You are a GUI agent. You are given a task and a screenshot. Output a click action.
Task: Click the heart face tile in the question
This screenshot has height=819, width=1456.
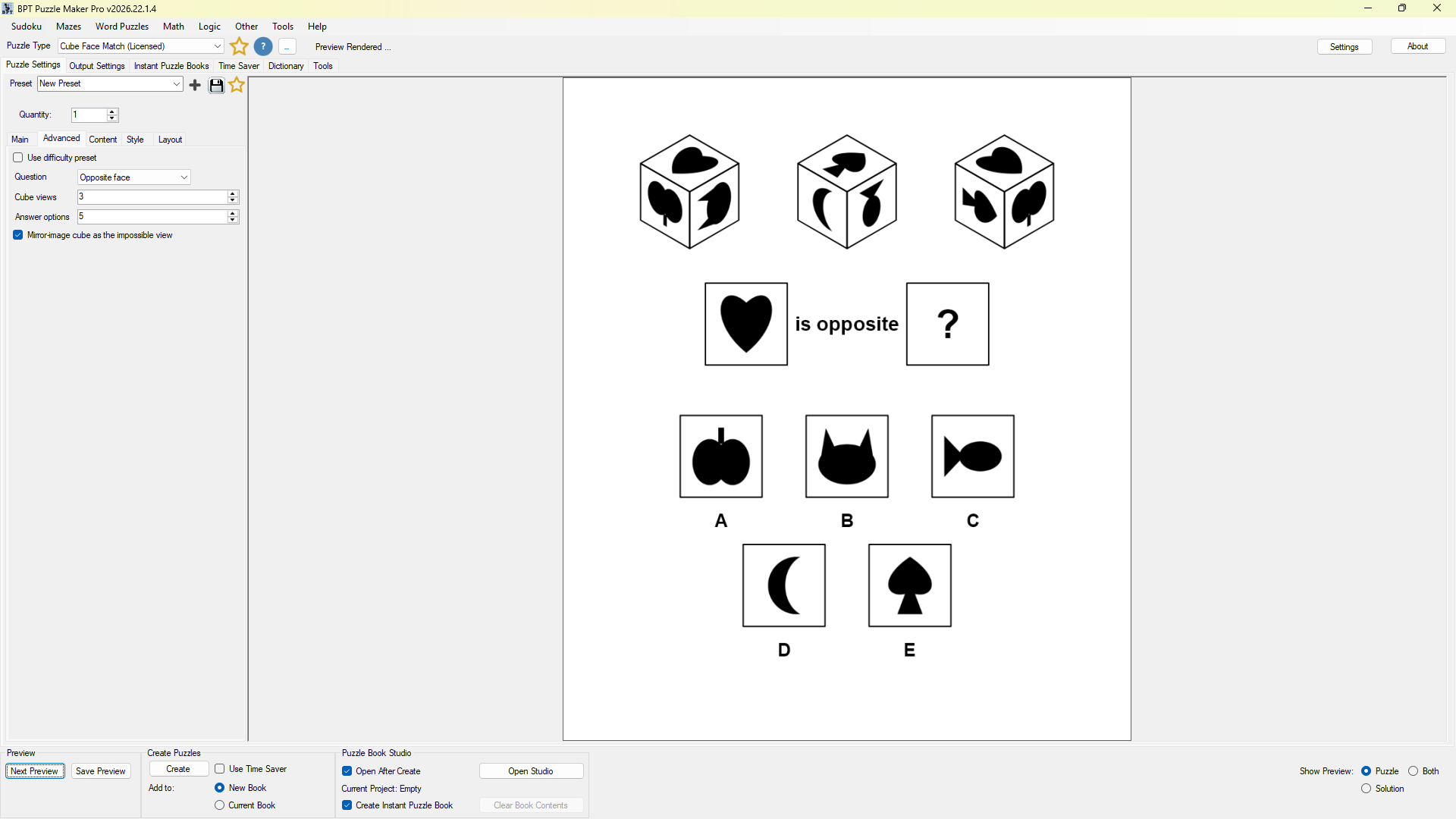(746, 324)
